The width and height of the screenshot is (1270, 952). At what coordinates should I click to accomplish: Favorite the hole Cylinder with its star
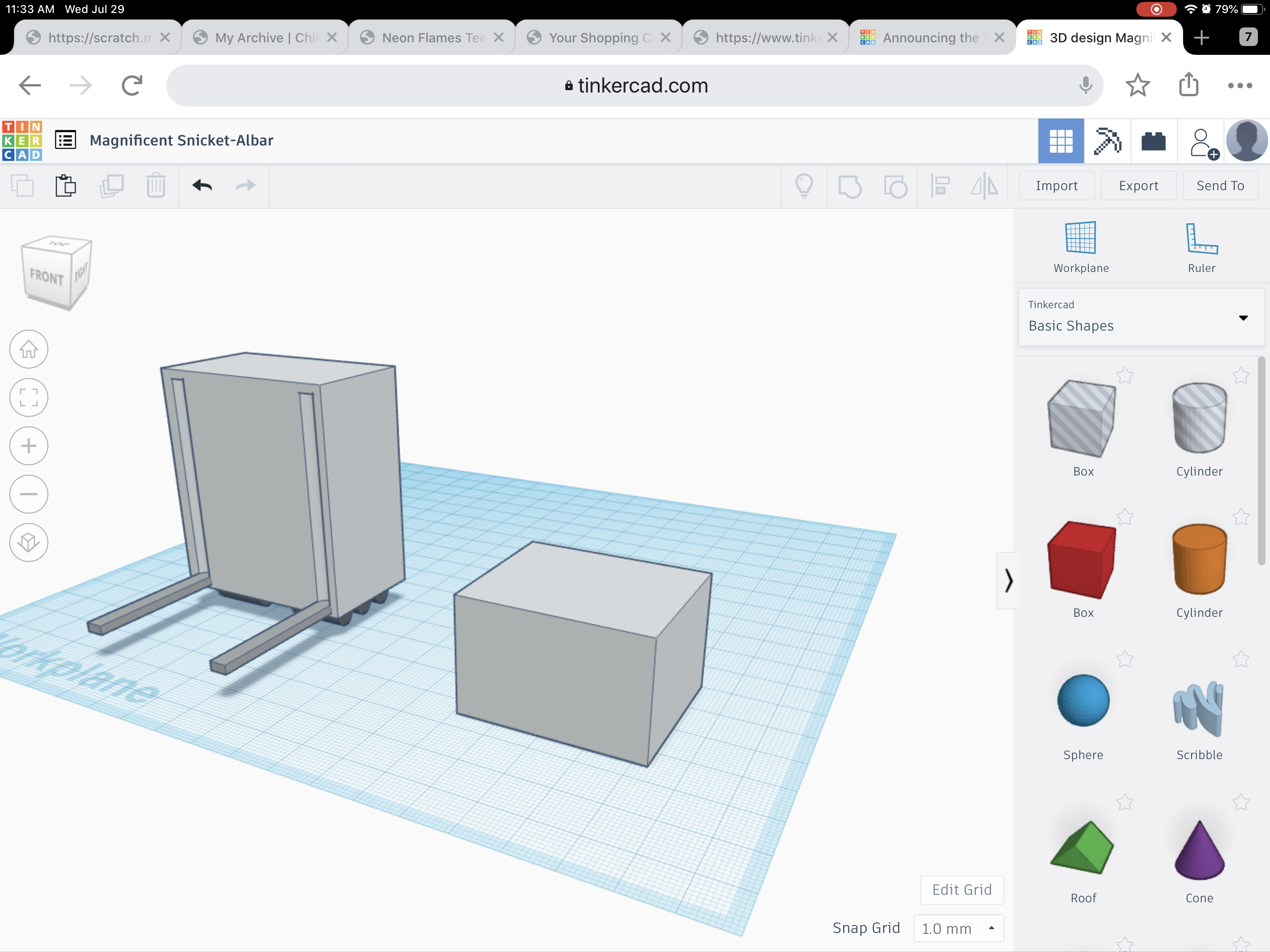pos(1241,376)
